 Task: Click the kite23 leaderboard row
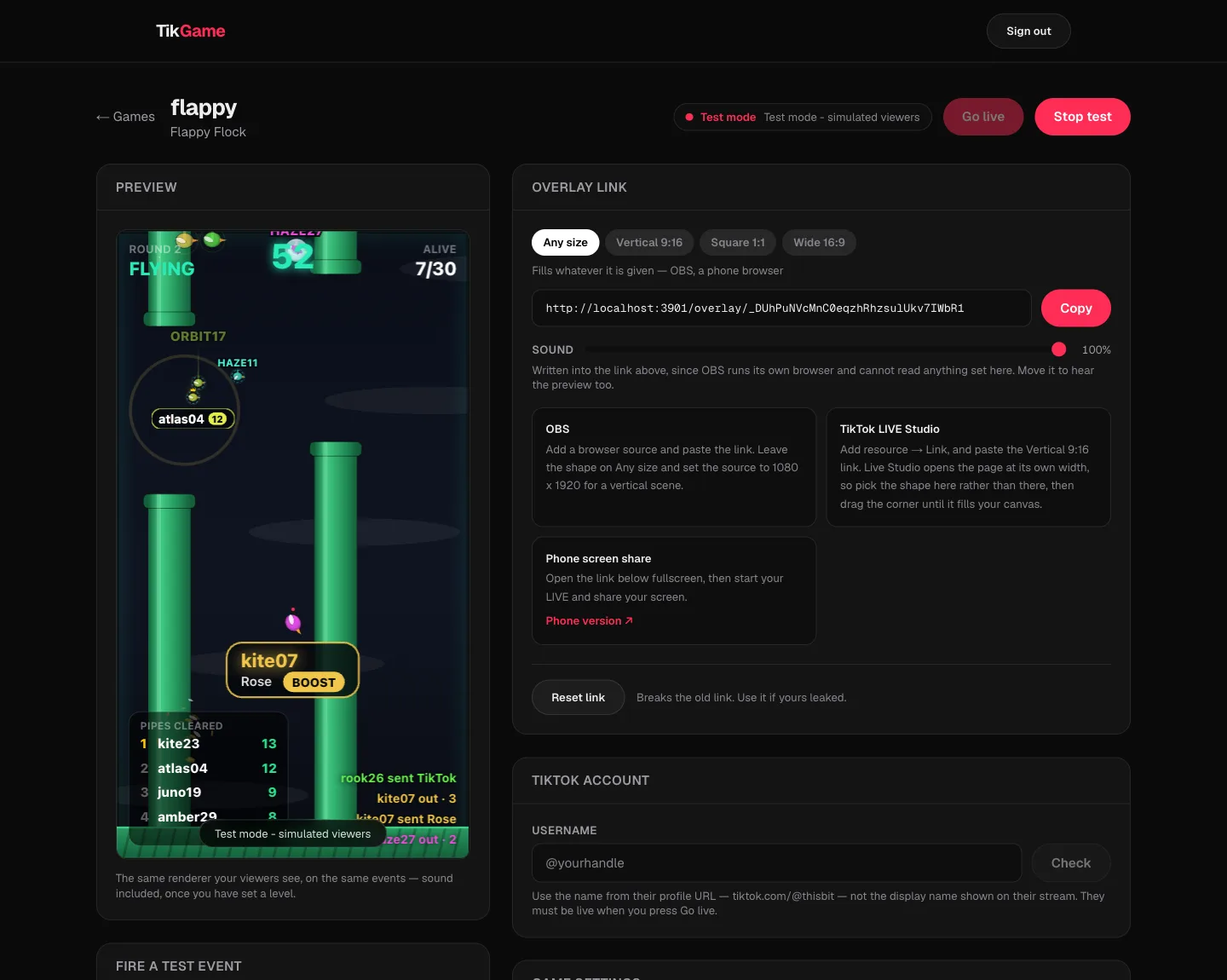pyautogui.click(x=209, y=743)
